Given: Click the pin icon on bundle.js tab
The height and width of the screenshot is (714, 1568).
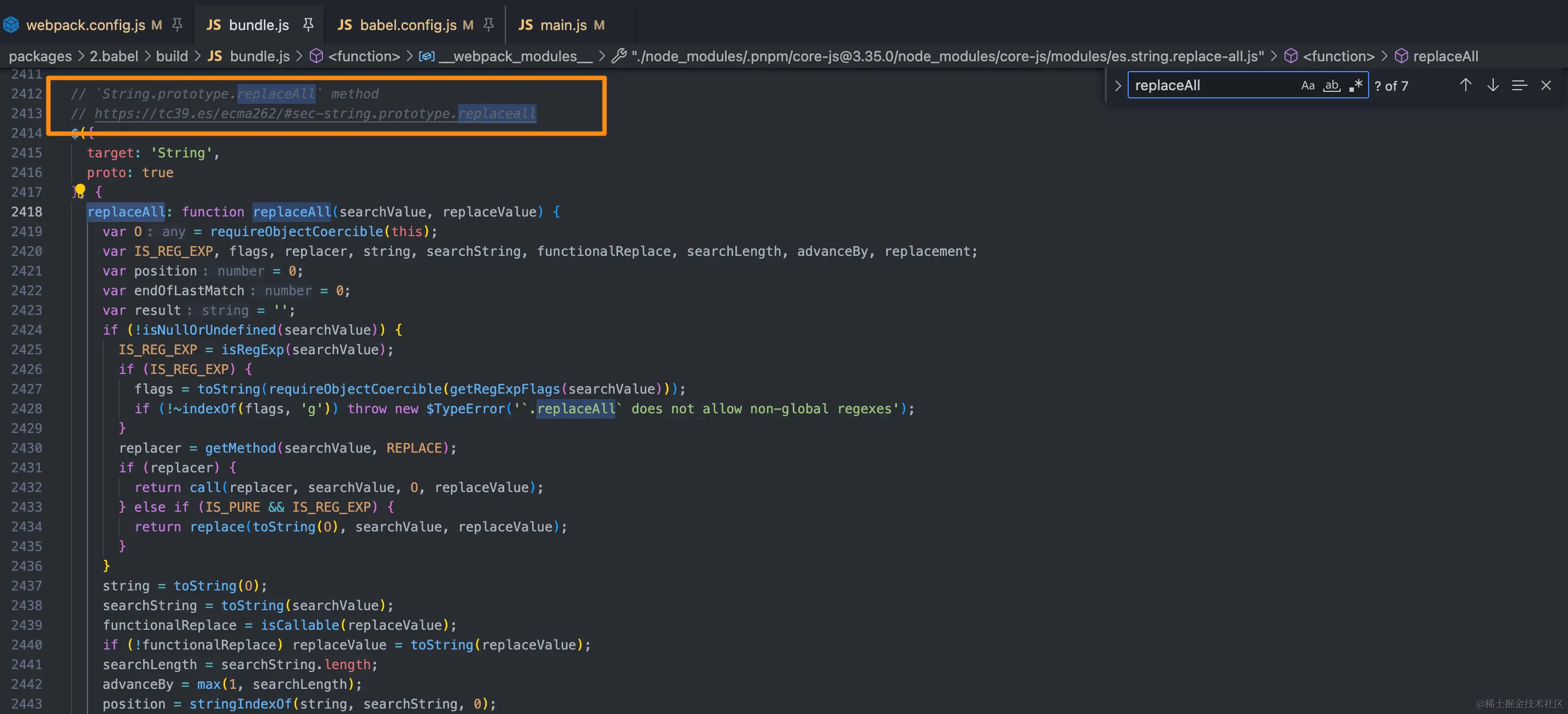Looking at the screenshot, I should 308,25.
